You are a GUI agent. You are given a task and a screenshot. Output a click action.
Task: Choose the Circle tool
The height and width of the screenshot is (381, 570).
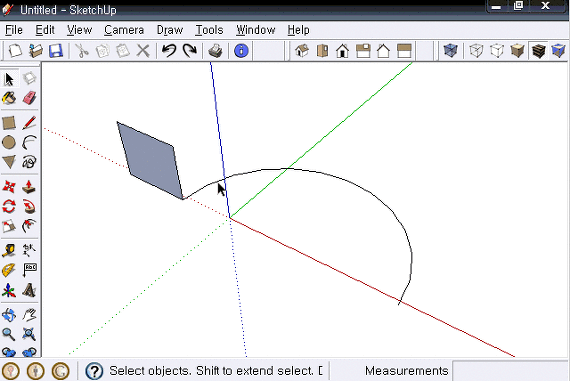[x=9, y=143]
